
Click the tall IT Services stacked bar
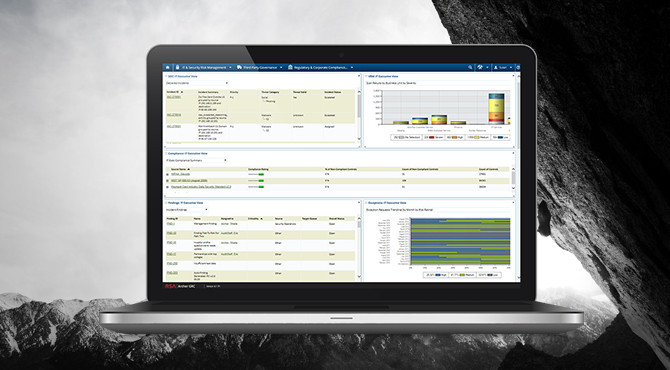click(496, 109)
